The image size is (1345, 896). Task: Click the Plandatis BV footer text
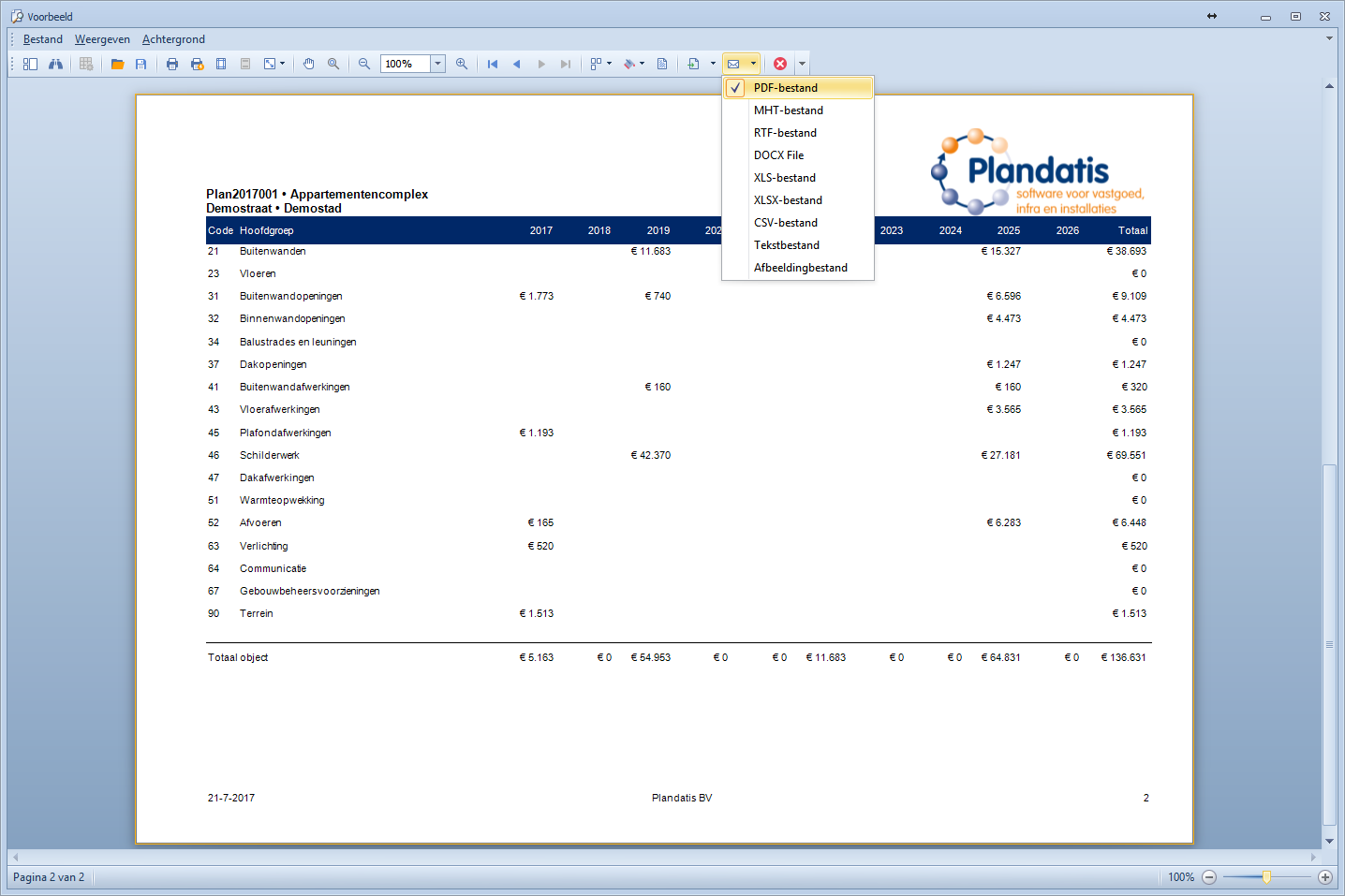[x=682, y=798]
